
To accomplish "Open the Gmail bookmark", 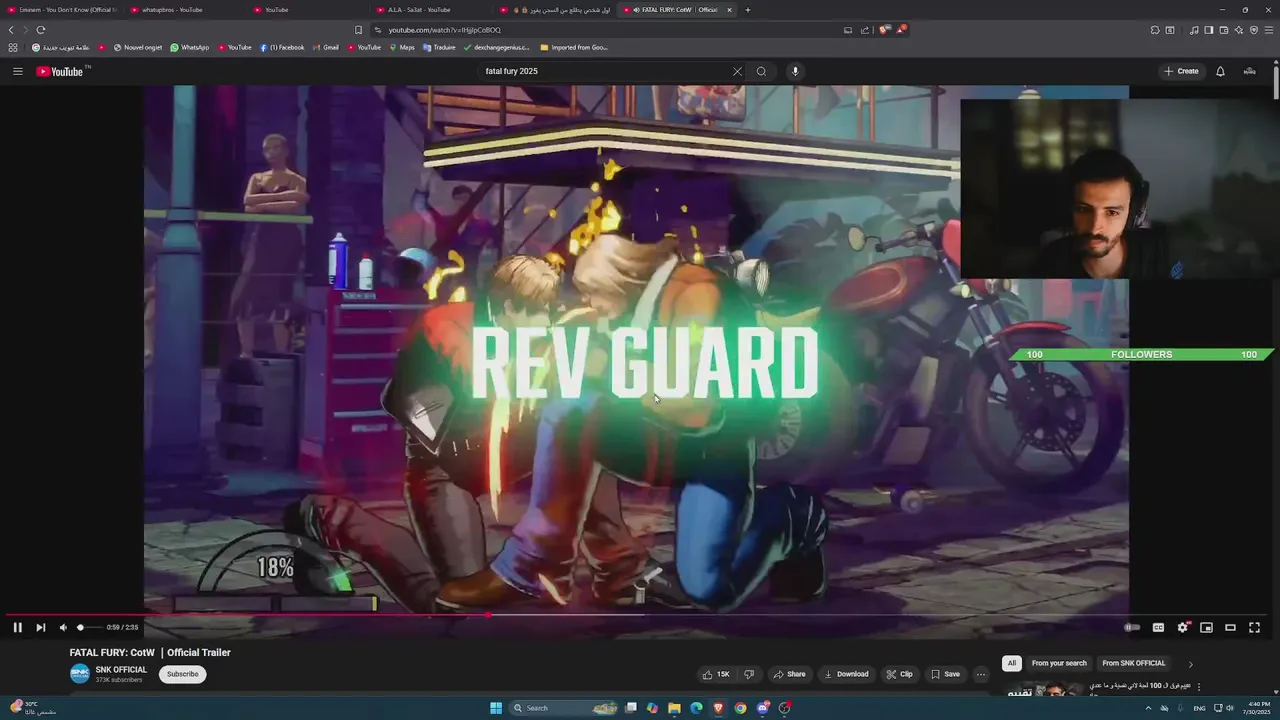I will coord(326,47).
